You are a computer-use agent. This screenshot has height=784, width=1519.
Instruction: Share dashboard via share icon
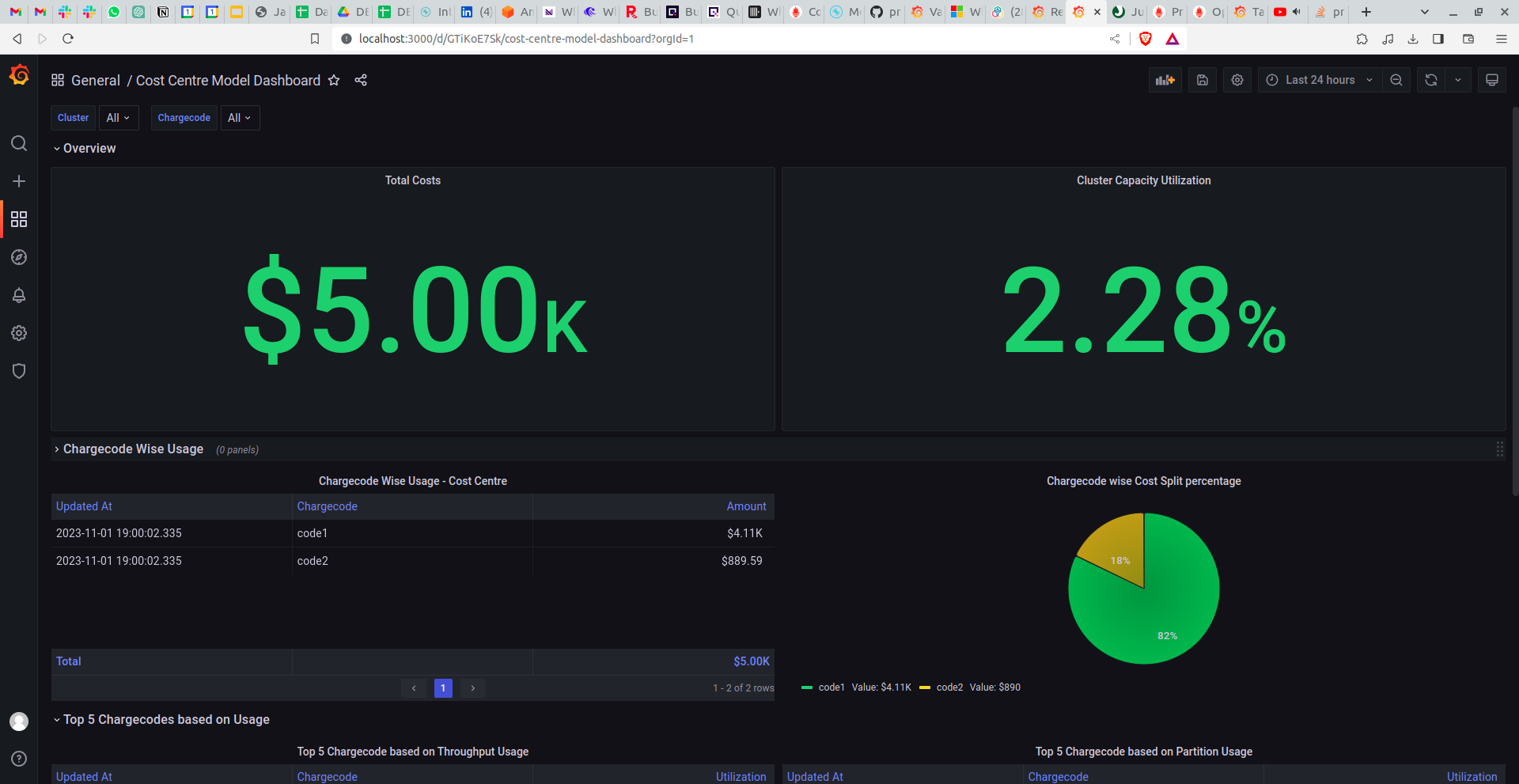point(361,80)
